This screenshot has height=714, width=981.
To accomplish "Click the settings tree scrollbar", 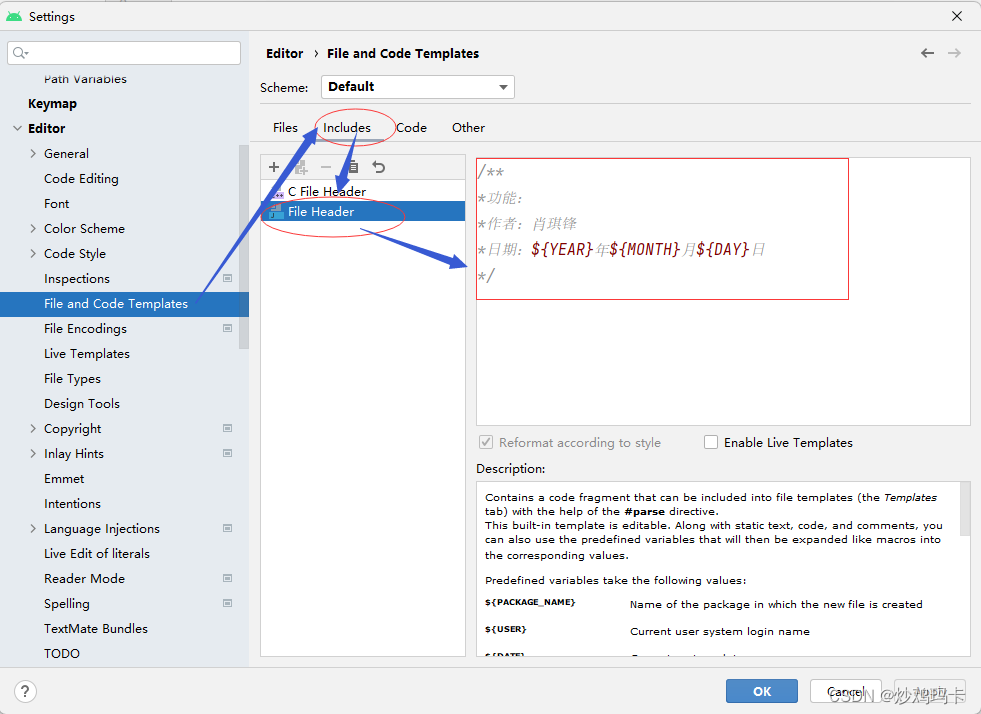I will click(244, 247).
